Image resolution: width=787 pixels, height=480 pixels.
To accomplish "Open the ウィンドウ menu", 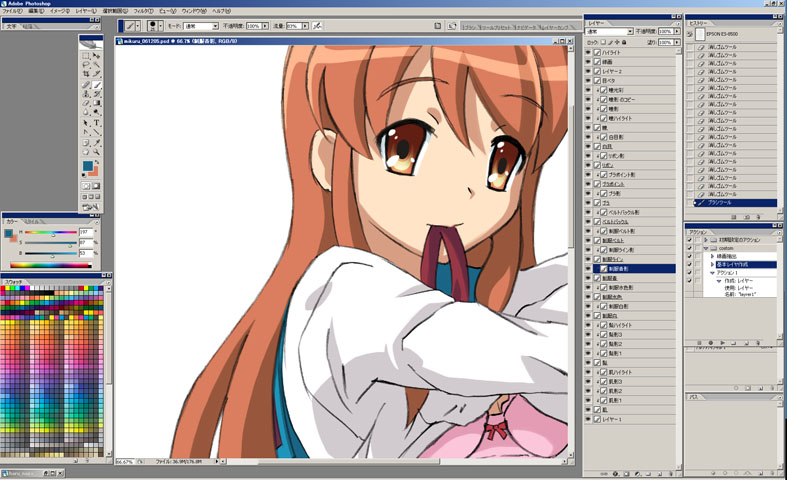I will pos(194,11).
